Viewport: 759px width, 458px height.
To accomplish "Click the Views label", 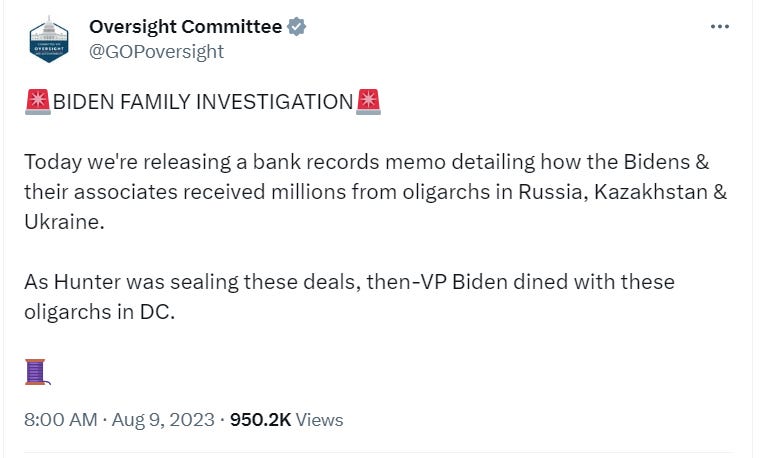I will pos(320,420).
